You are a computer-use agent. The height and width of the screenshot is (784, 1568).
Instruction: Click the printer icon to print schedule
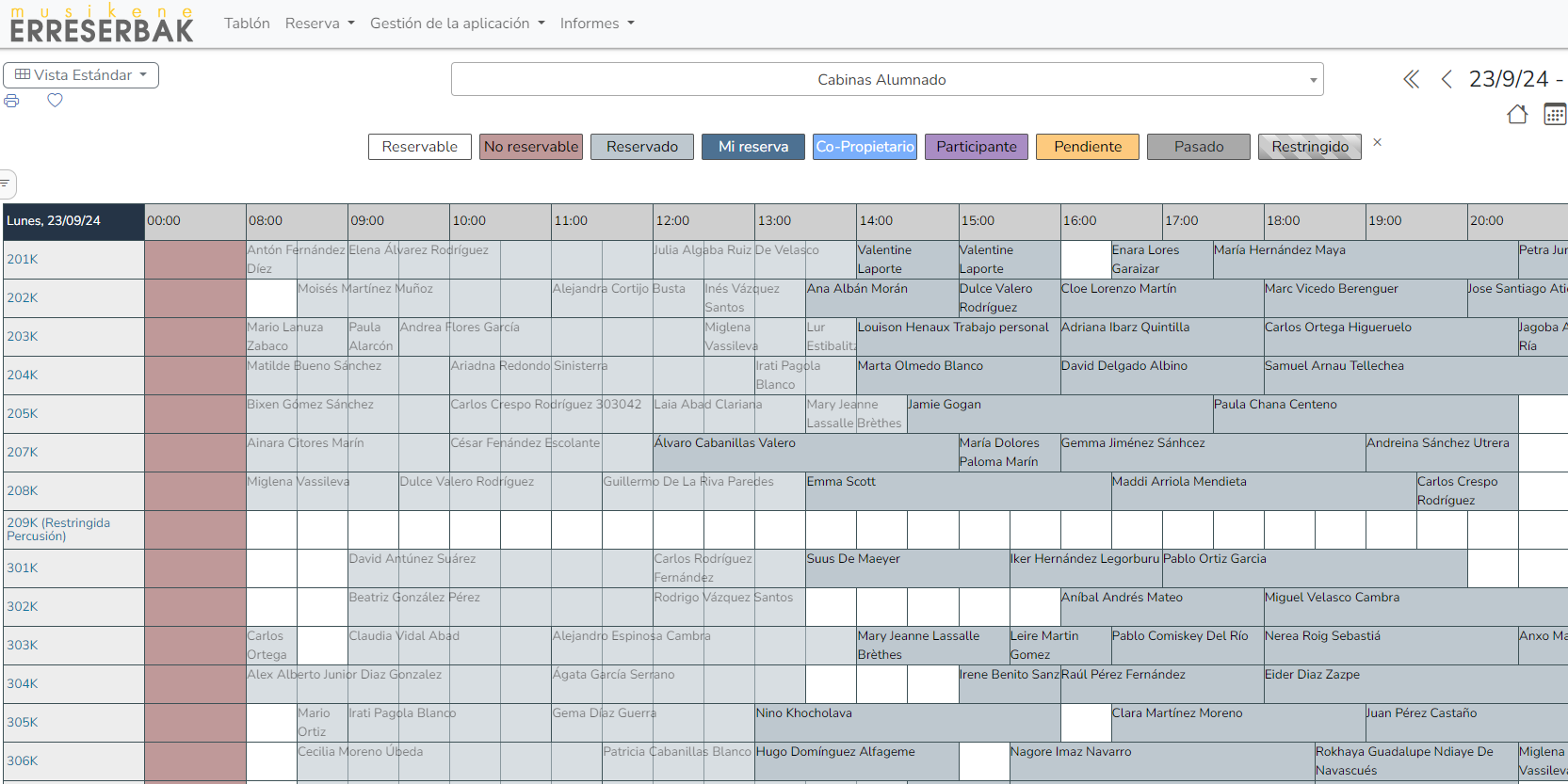pyautogui.click(x=11, y=101)
